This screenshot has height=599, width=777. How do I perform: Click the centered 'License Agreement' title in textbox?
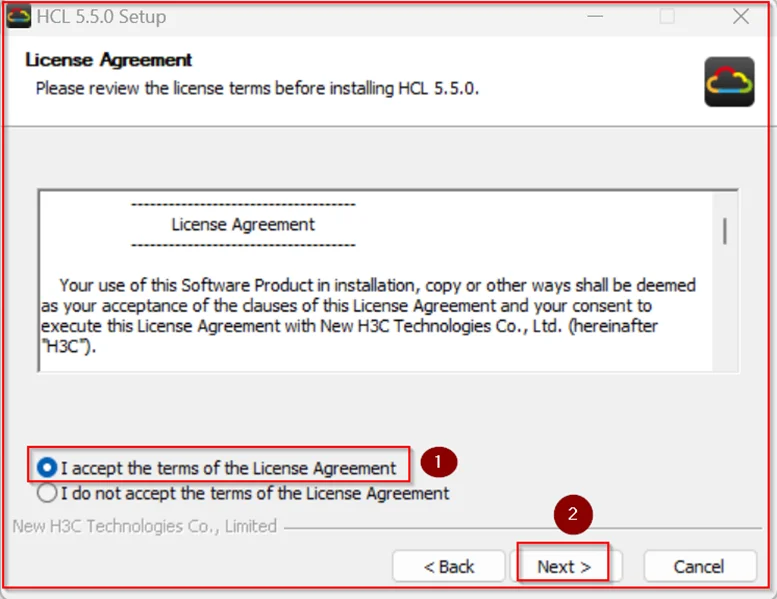pyautogui.click(x=243, y=224)
